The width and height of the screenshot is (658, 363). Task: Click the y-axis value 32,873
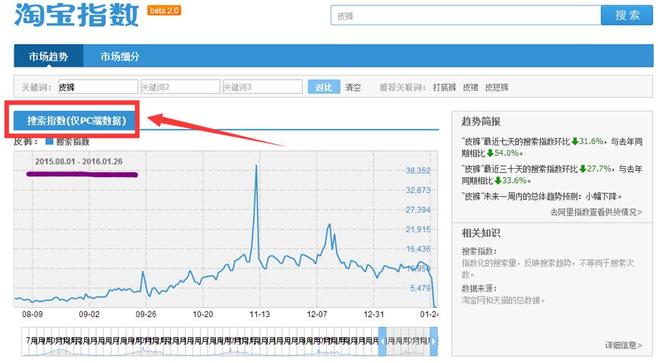coord(418,190)
